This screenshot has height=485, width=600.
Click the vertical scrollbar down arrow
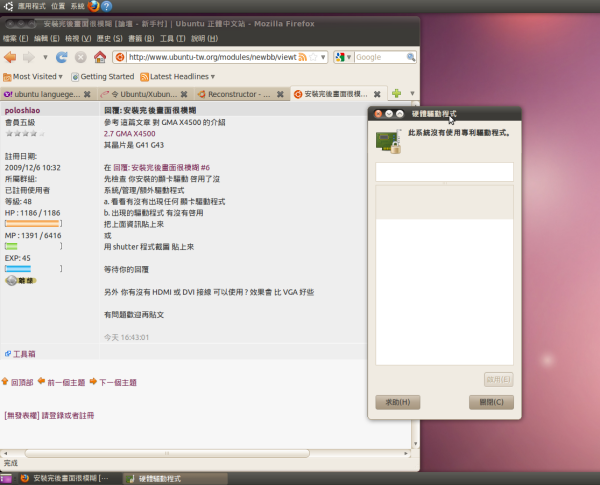point(416,444)
